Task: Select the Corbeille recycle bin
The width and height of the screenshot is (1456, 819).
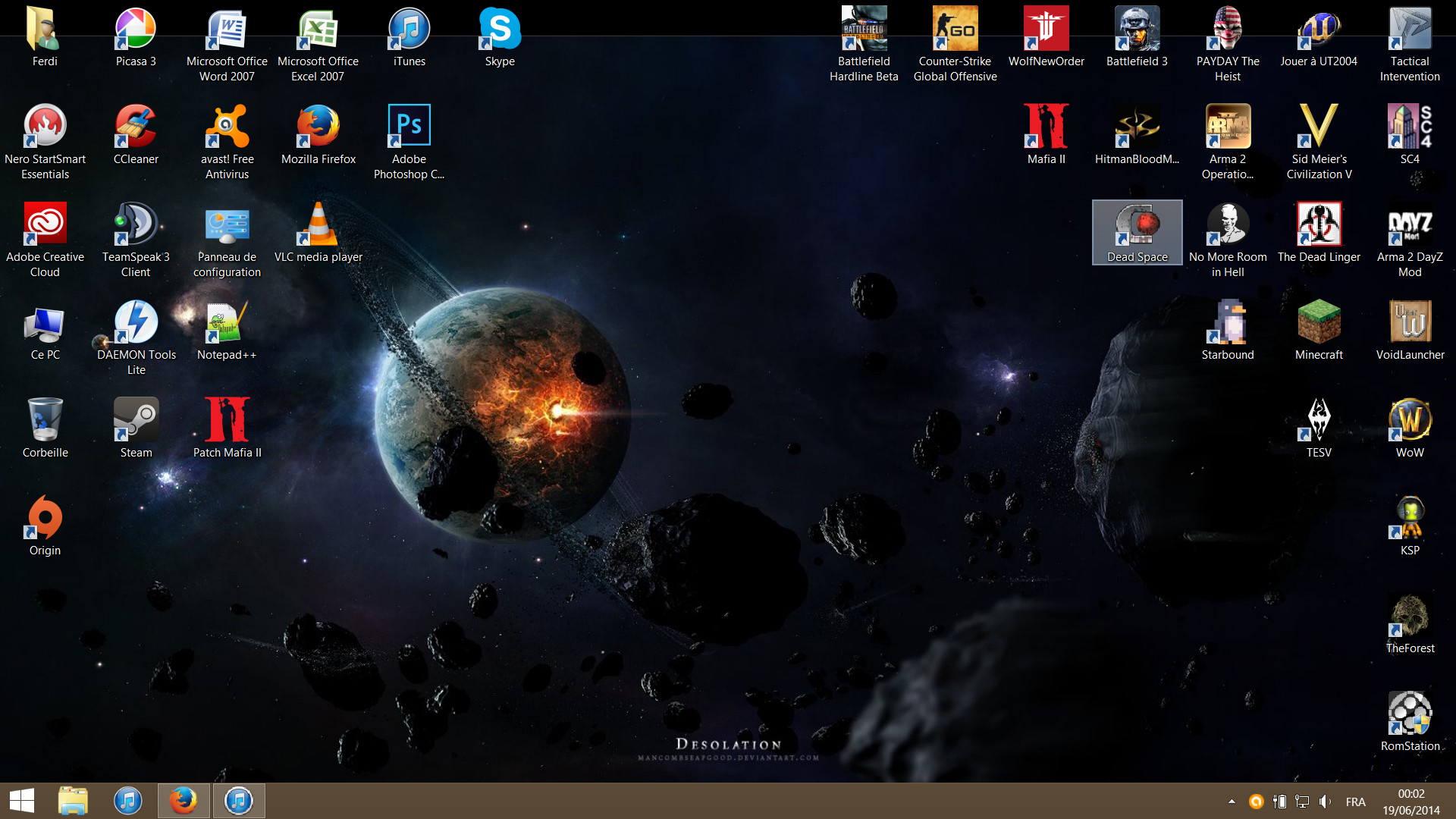Action: [45, 428]
